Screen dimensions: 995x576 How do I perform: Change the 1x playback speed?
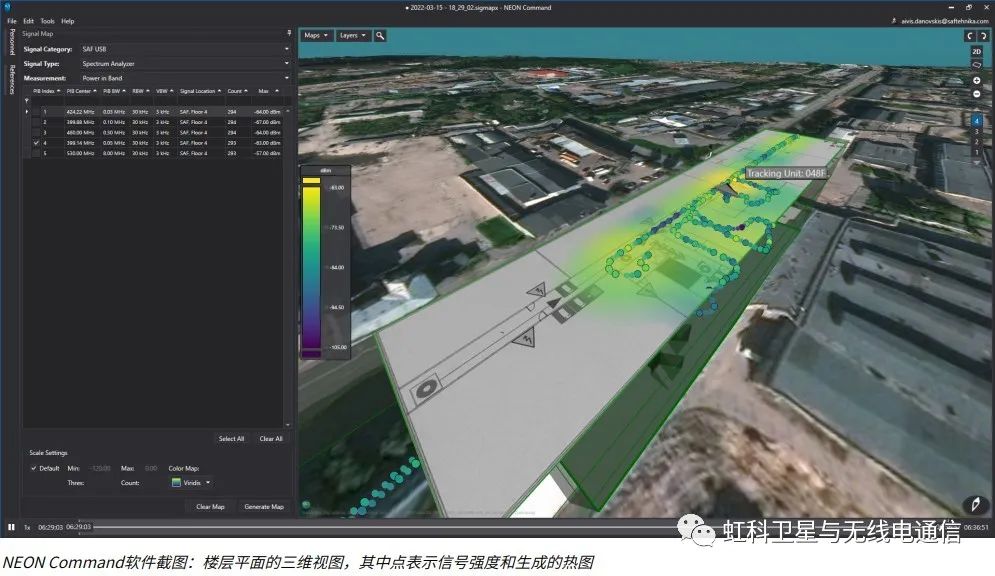coord(27,527)
